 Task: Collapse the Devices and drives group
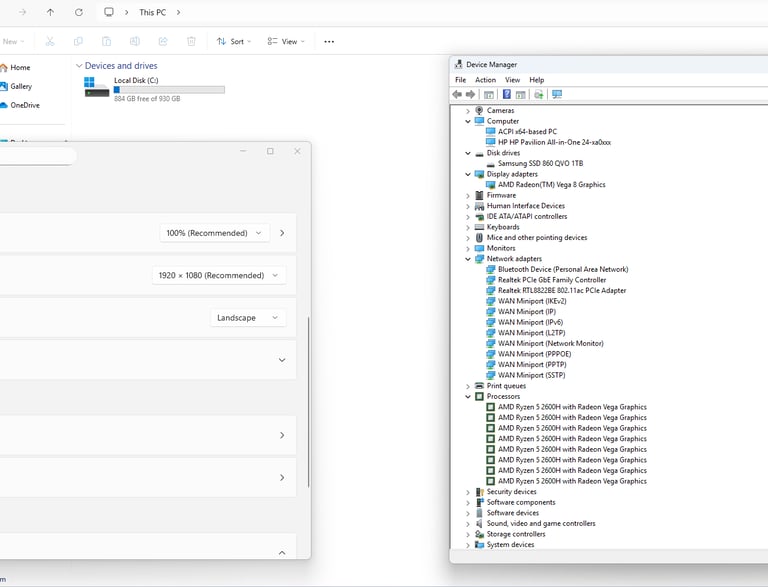point(79,66)
